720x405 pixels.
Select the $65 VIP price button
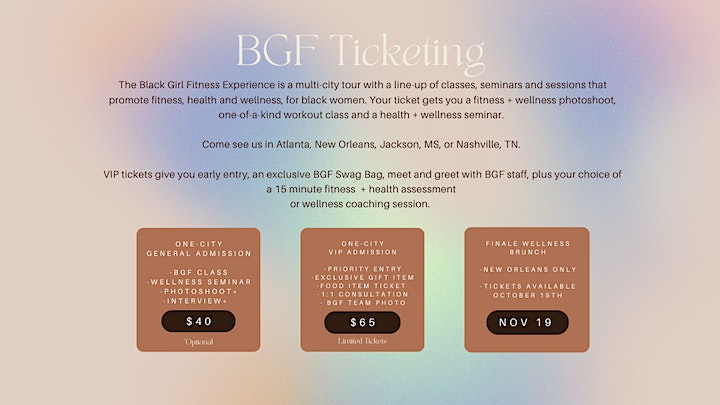(362, 322)
